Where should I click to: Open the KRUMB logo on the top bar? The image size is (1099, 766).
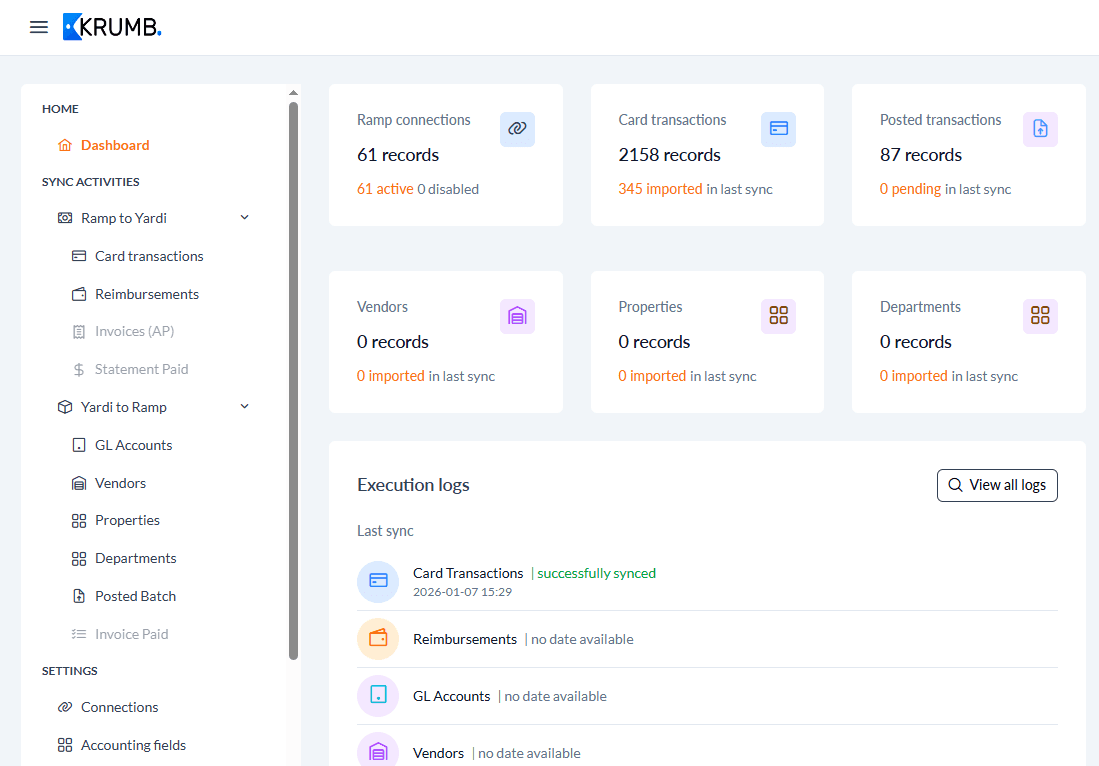(112, 27)
